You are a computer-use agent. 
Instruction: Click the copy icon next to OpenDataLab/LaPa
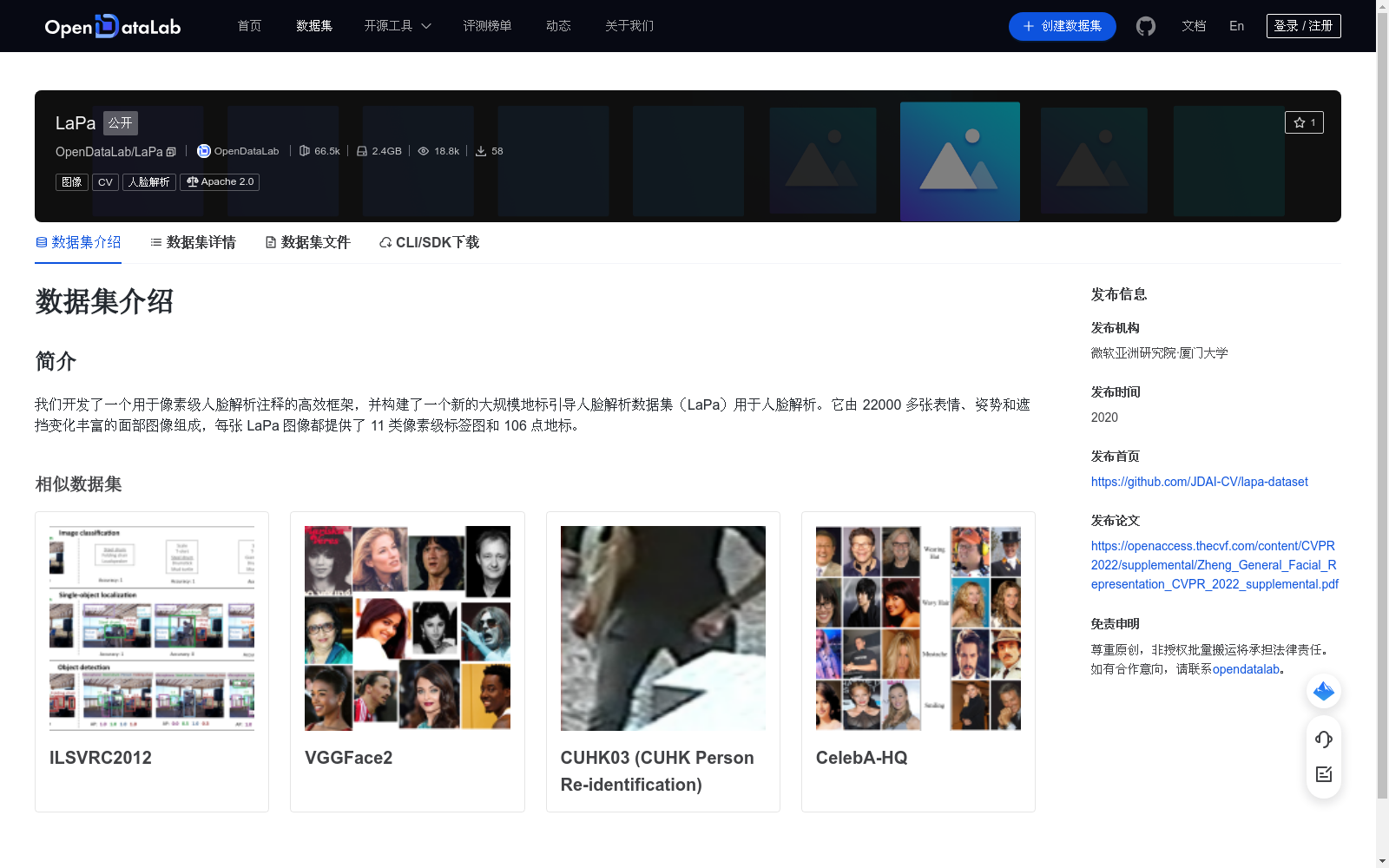[171, 151]
